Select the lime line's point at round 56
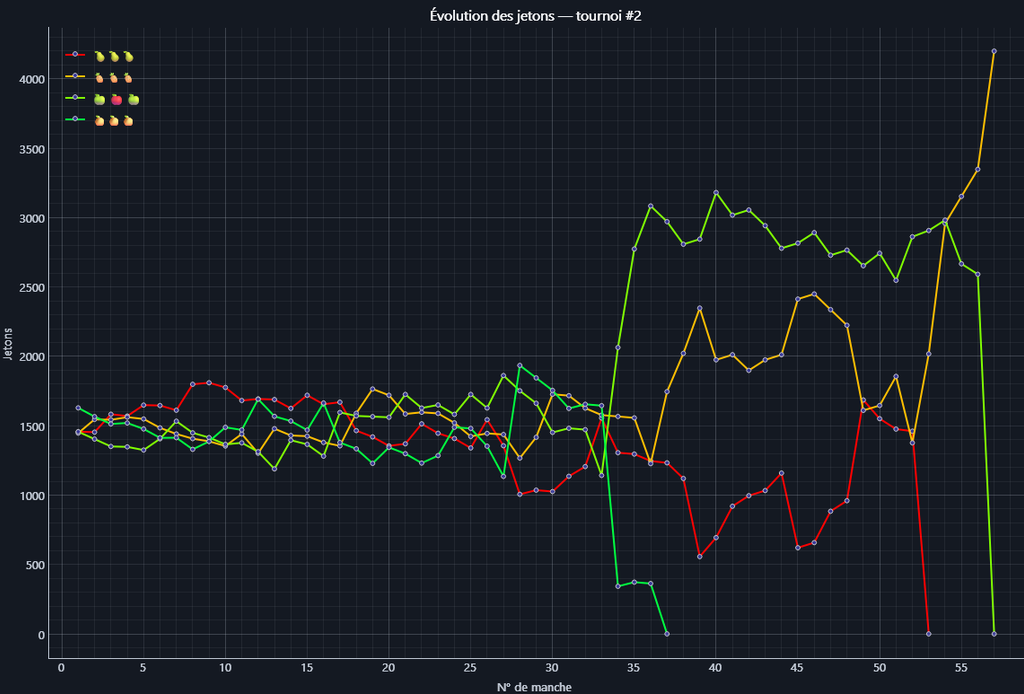Image resolution: width=1024 pixels, height=694 pixels. coord(978,274)
